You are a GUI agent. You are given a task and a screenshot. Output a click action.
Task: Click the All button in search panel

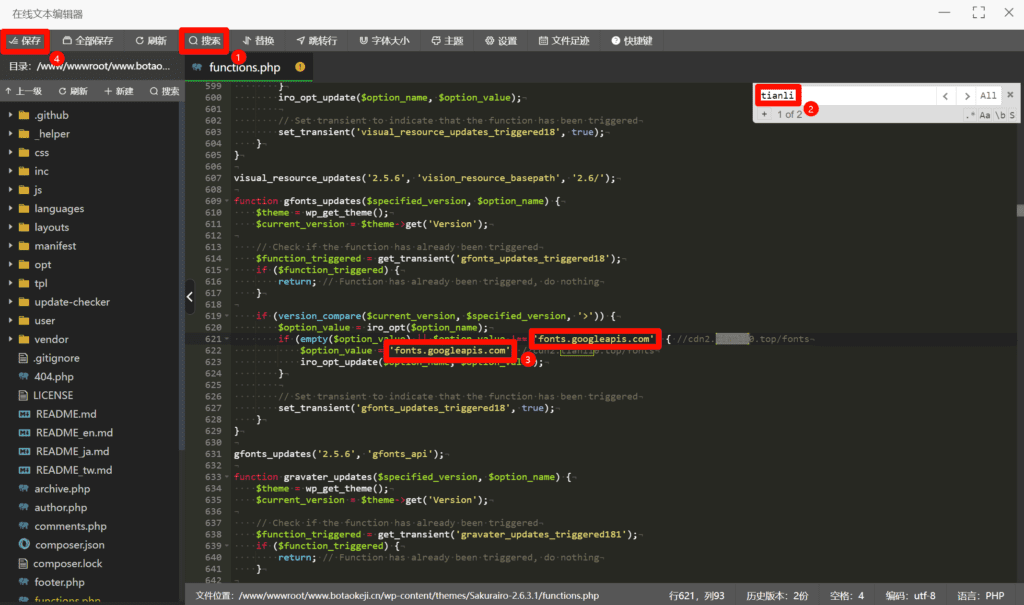click(x=988, y=94)
